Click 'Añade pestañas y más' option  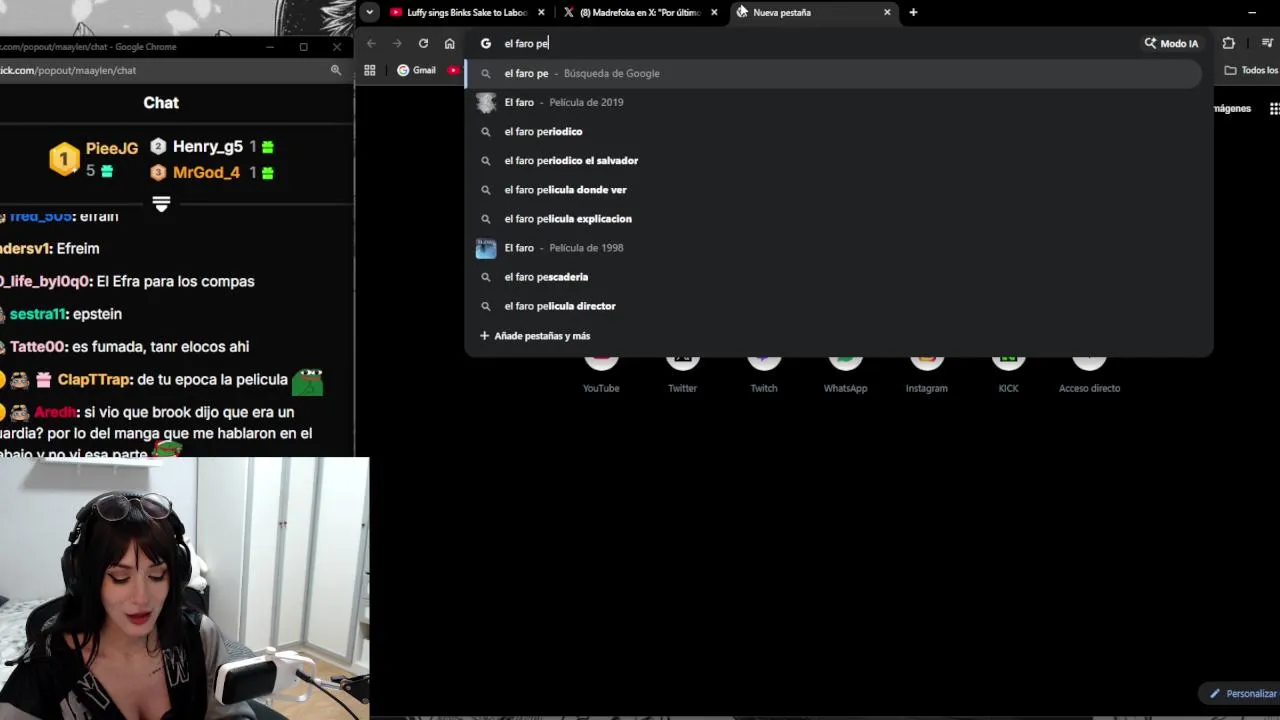click(x=535, y=336)
